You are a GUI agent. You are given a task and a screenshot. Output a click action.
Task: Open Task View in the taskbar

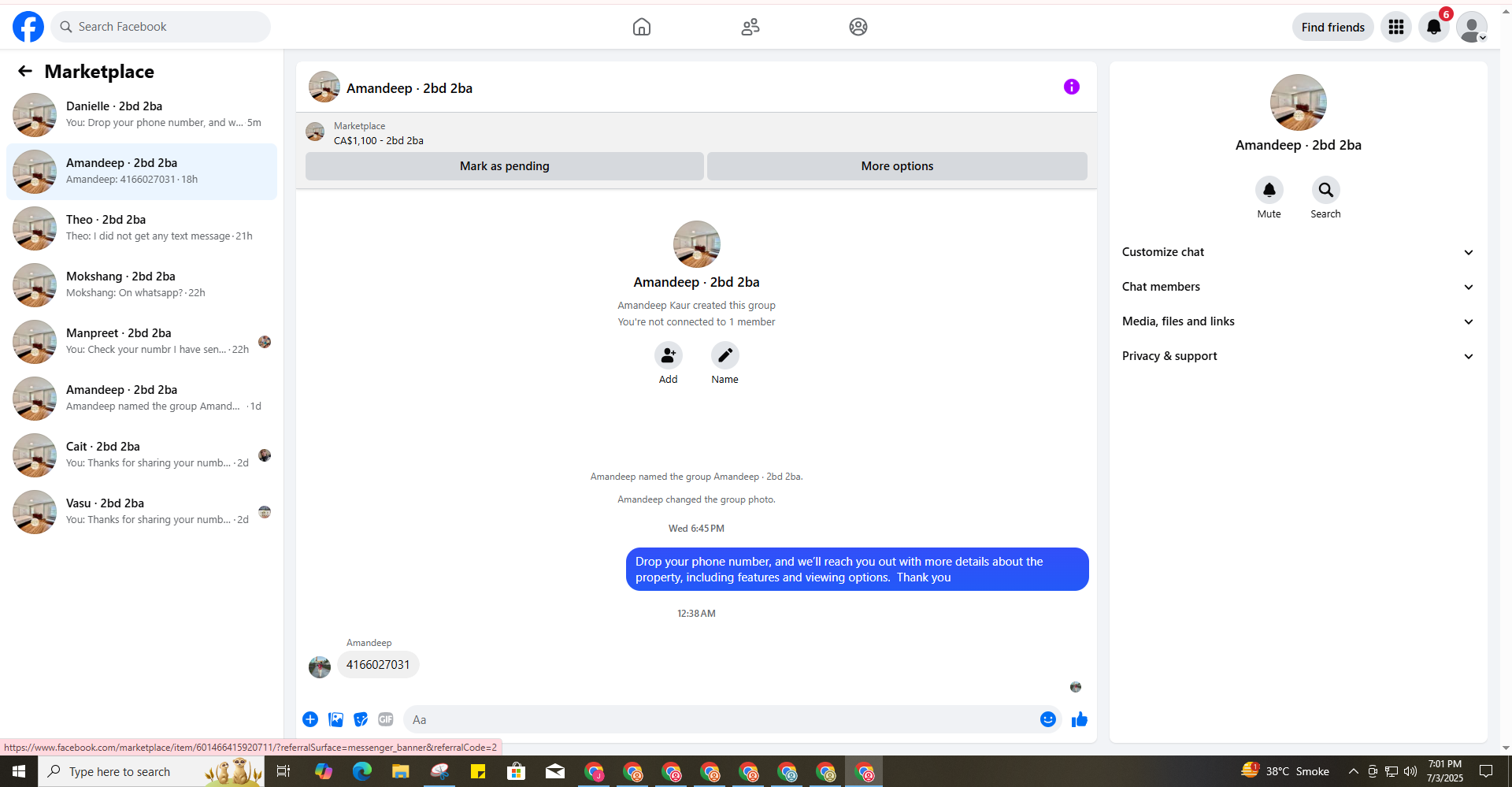coord(283,771)
